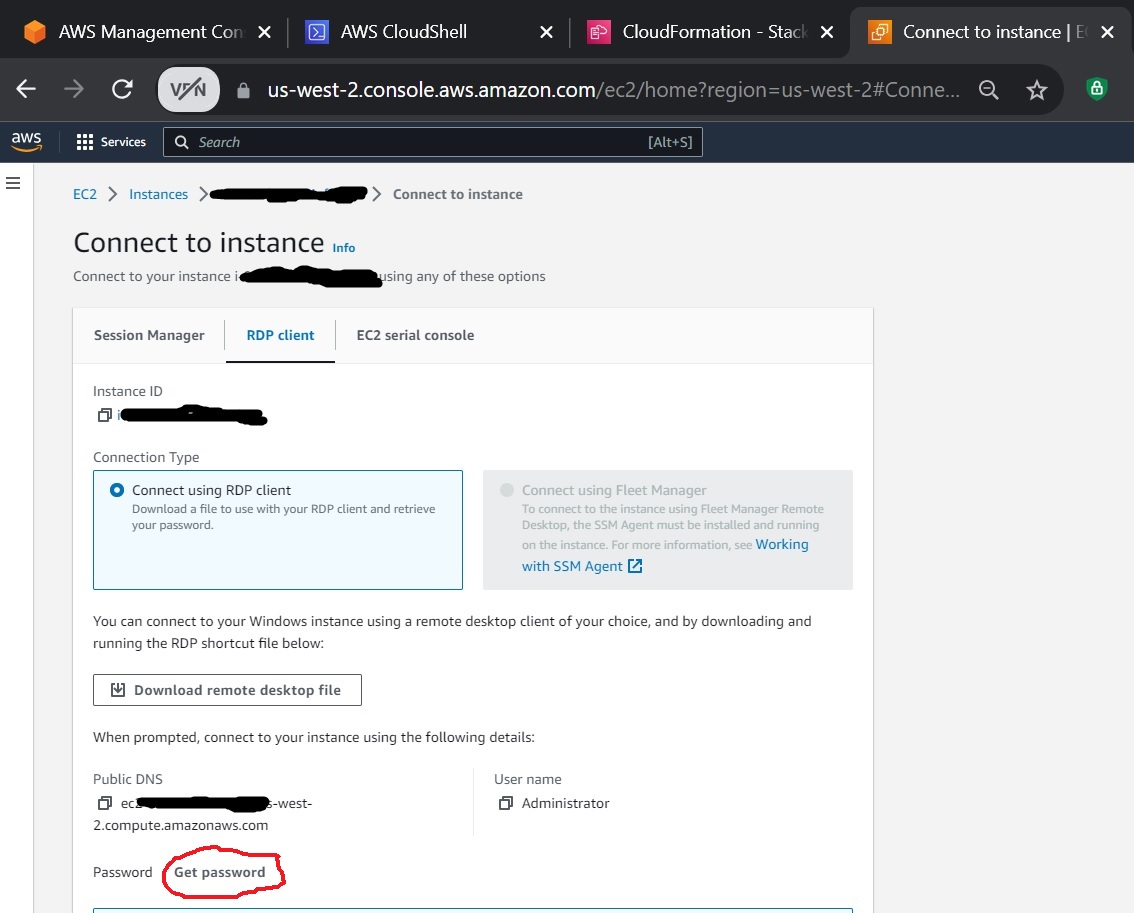The height and width of the screenshot is (913, 1134).
Task: Click the VPN badge in address bar
Action: click(189, 90)
